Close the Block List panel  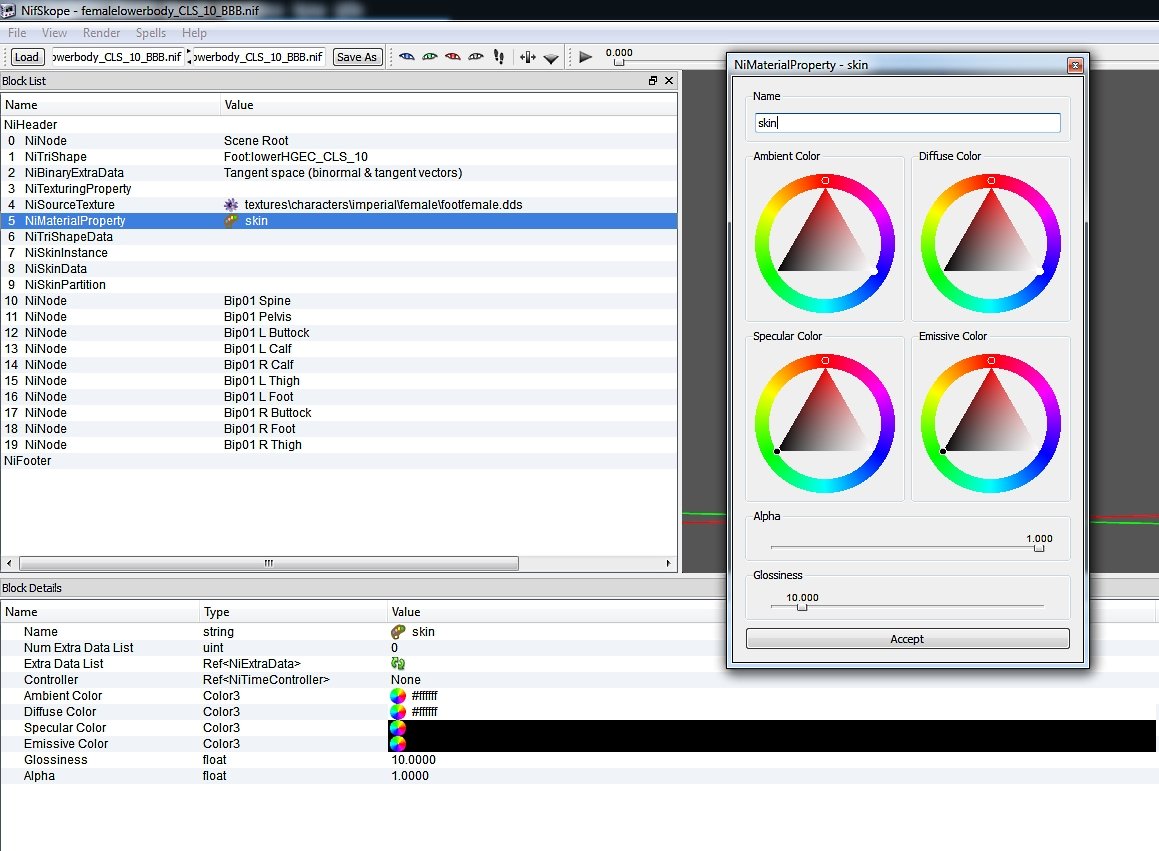coord(669,81)
